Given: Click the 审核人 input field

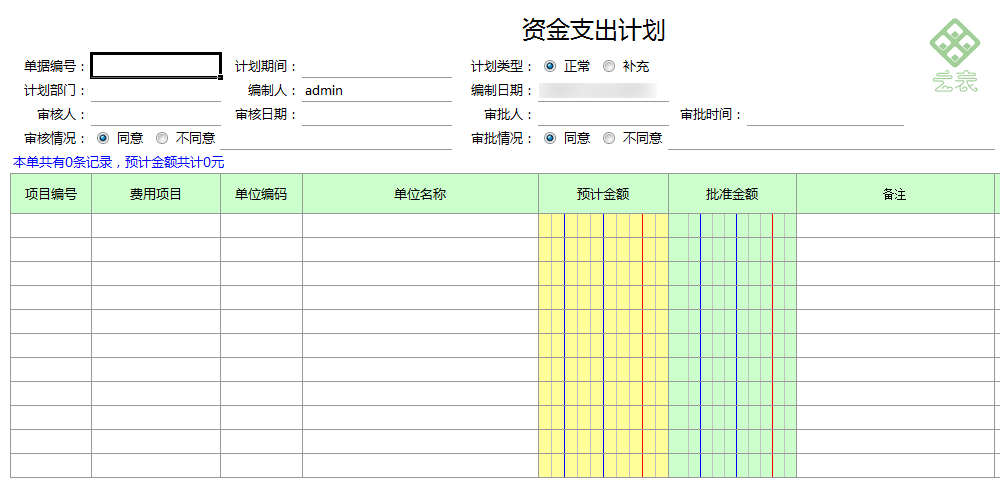Looking at the screenshot, I should (x=156, y=114).
